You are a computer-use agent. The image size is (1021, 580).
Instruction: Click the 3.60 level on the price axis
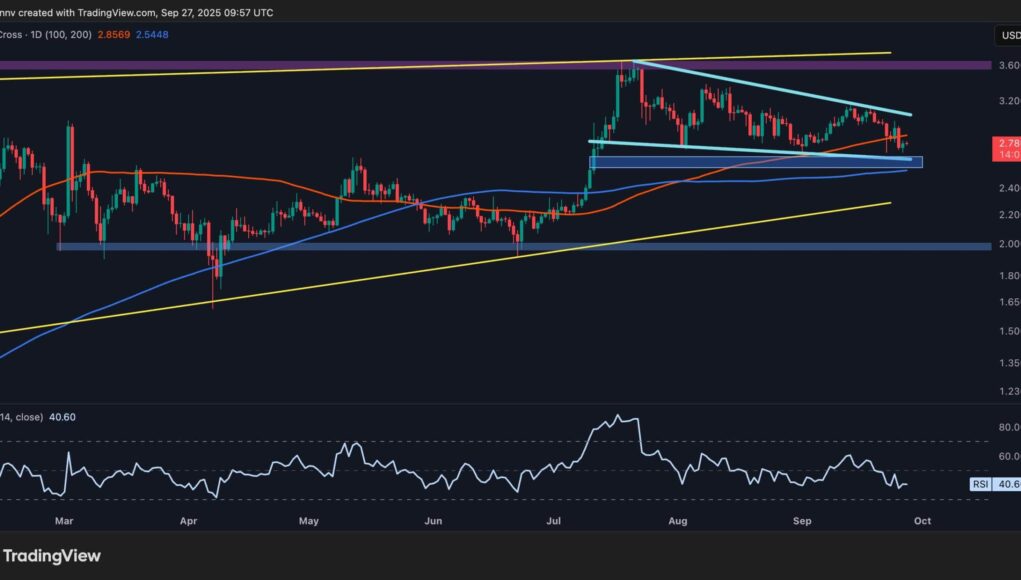1008,66
